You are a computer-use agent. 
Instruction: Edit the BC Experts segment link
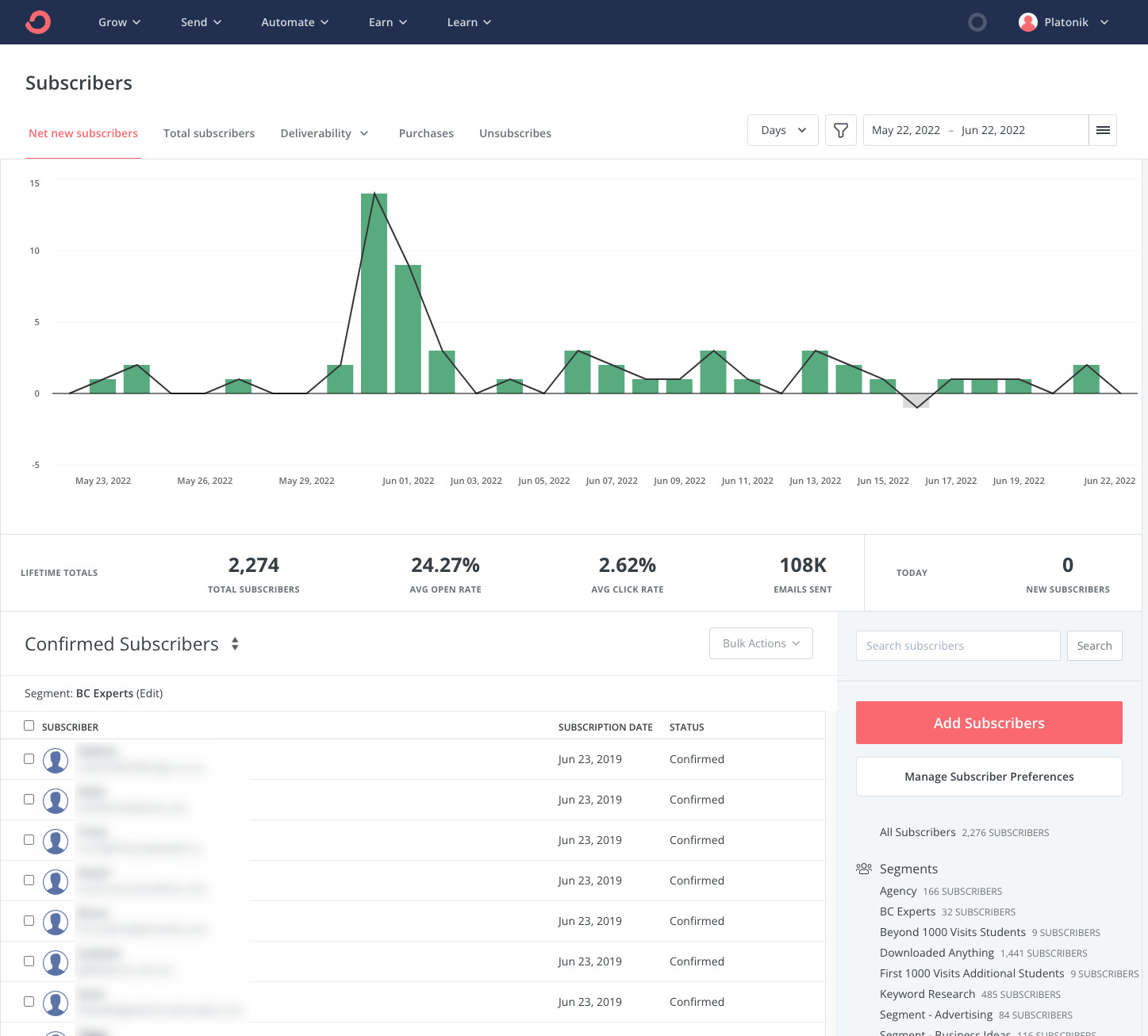151,693
